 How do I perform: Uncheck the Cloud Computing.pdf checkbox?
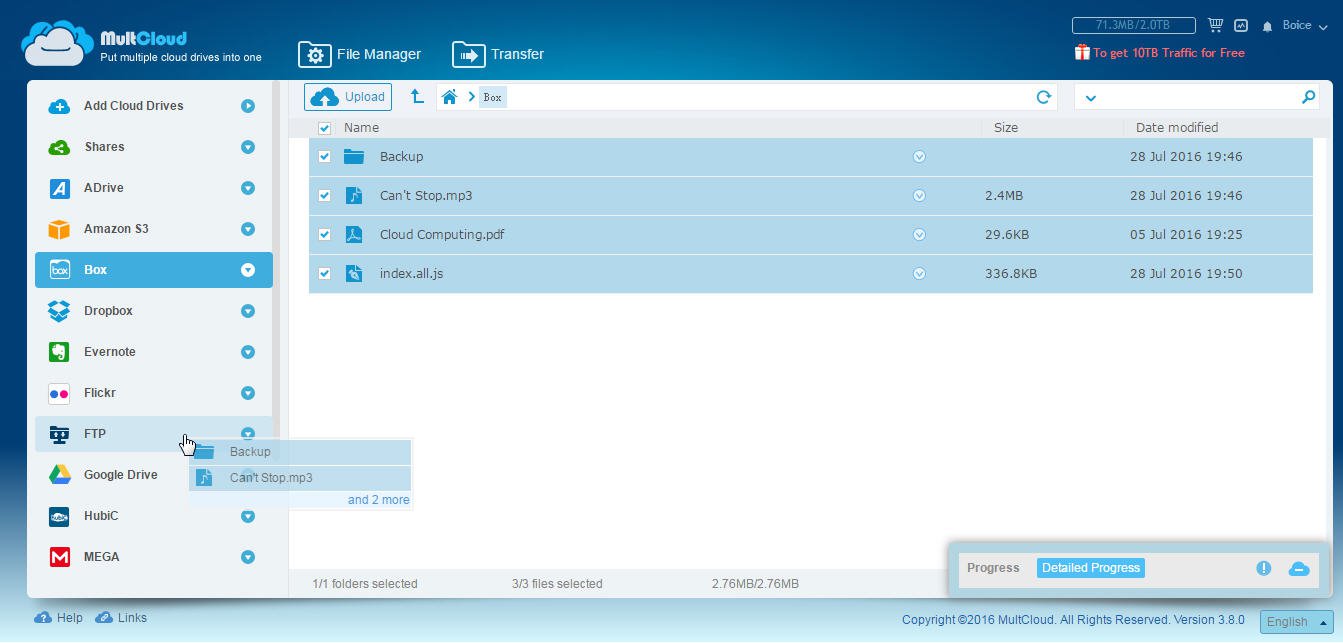click(324, 235)
